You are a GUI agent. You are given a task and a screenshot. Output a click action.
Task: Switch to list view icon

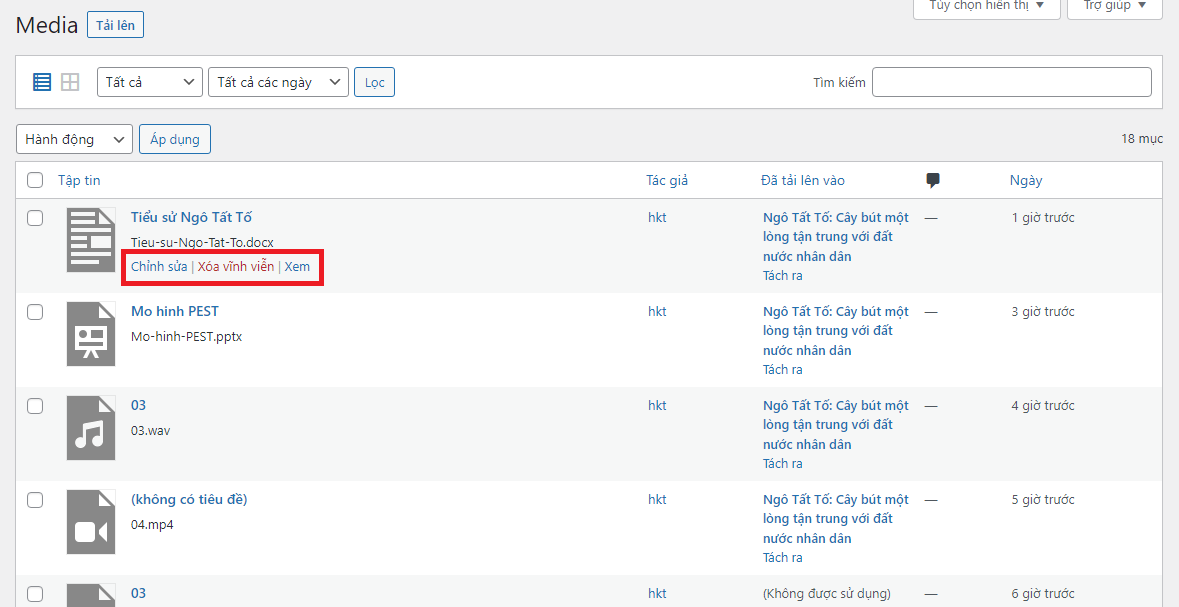(42, 82)
